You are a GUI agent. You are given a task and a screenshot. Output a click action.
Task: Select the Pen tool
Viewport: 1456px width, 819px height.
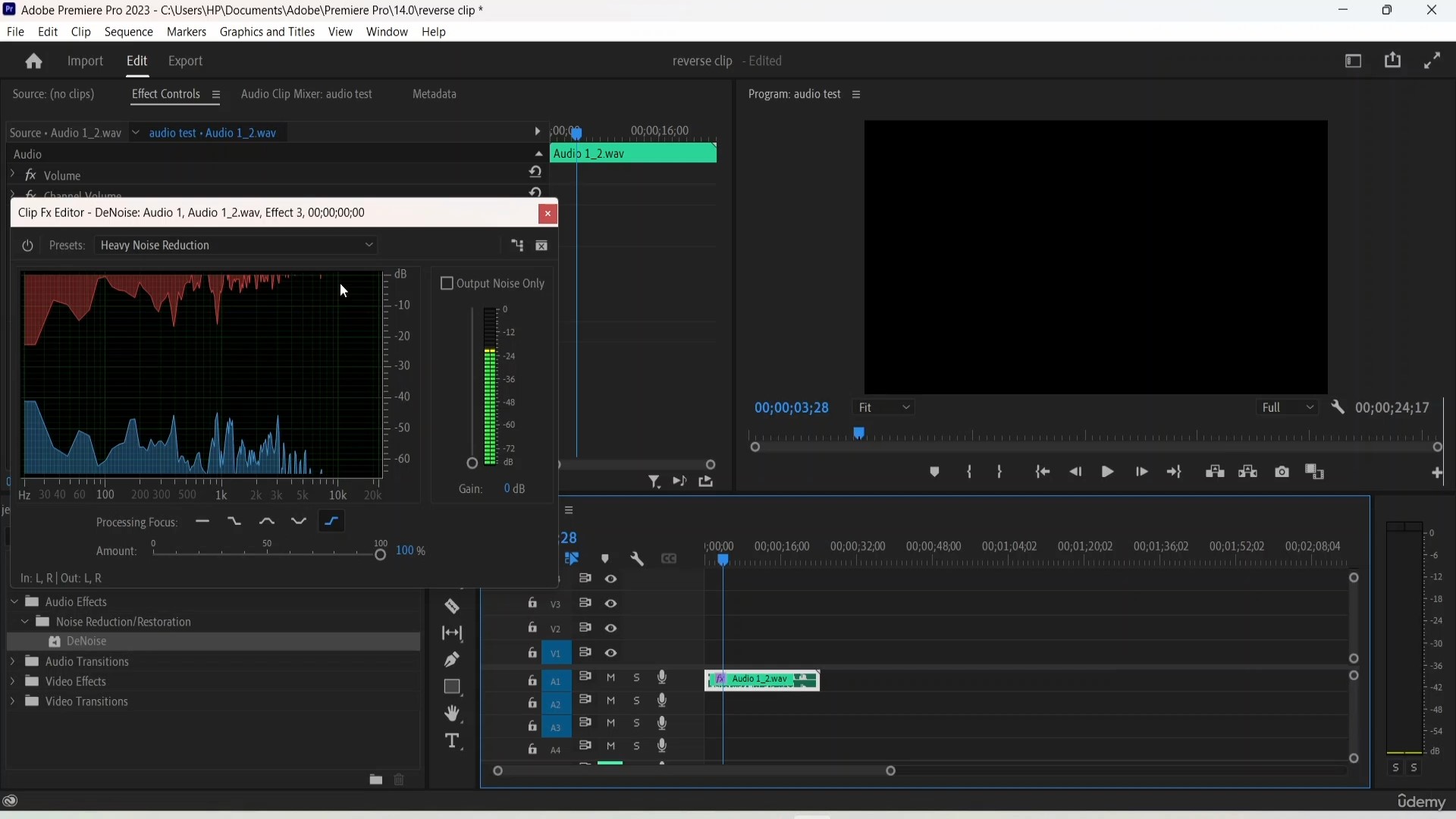[452, 661]
